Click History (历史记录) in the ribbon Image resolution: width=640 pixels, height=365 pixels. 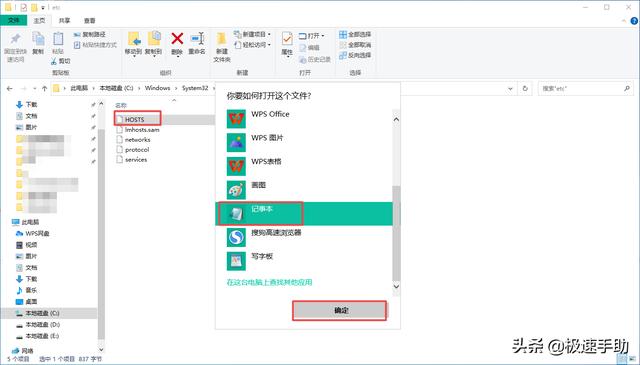tap(315, 60)
